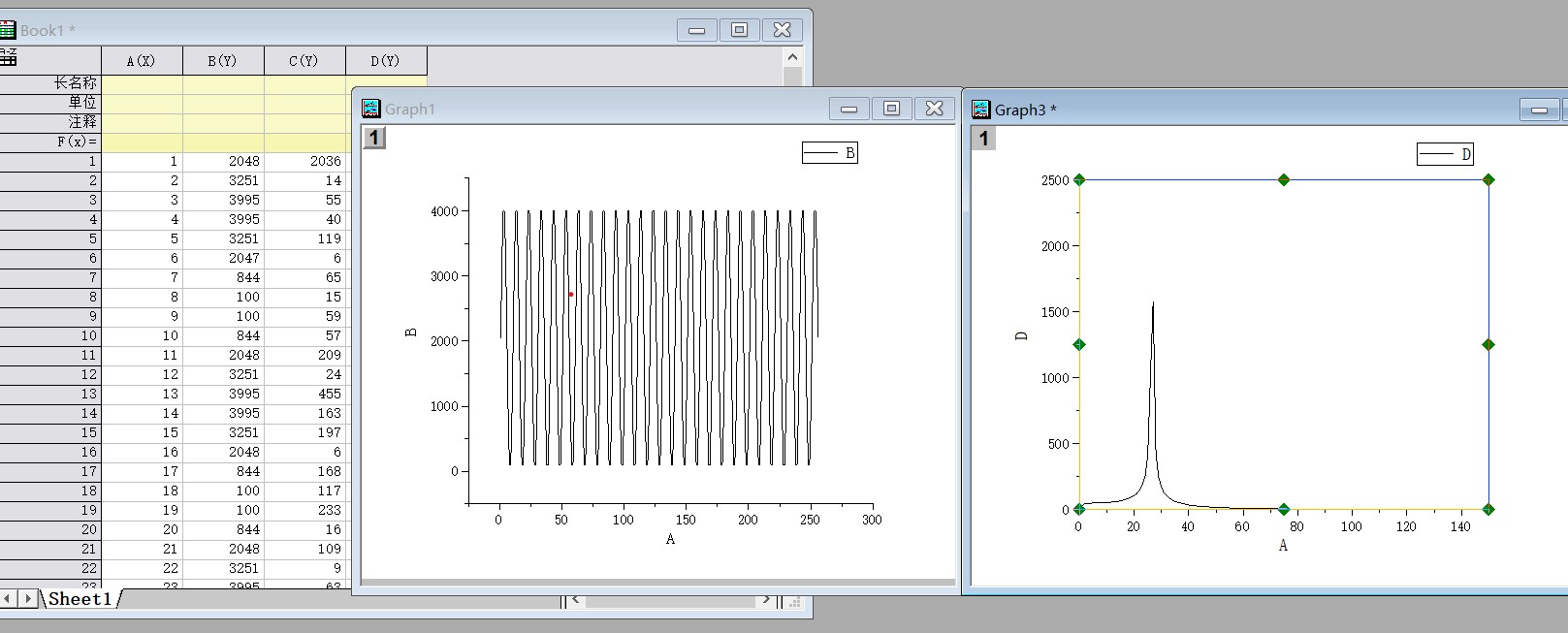
Task: Select column header C(Y)
Action: [304, 61]
